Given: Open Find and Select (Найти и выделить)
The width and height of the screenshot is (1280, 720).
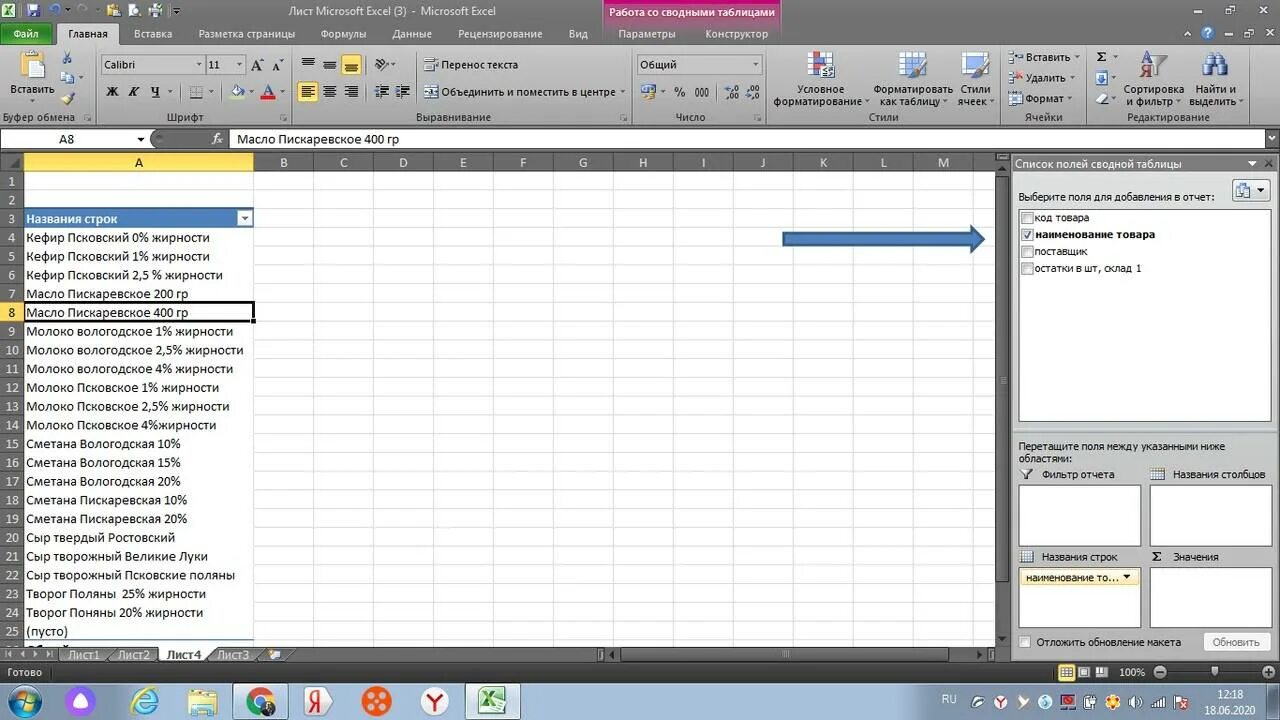Looking at the screenshot, I should [x=1214, y=79].
